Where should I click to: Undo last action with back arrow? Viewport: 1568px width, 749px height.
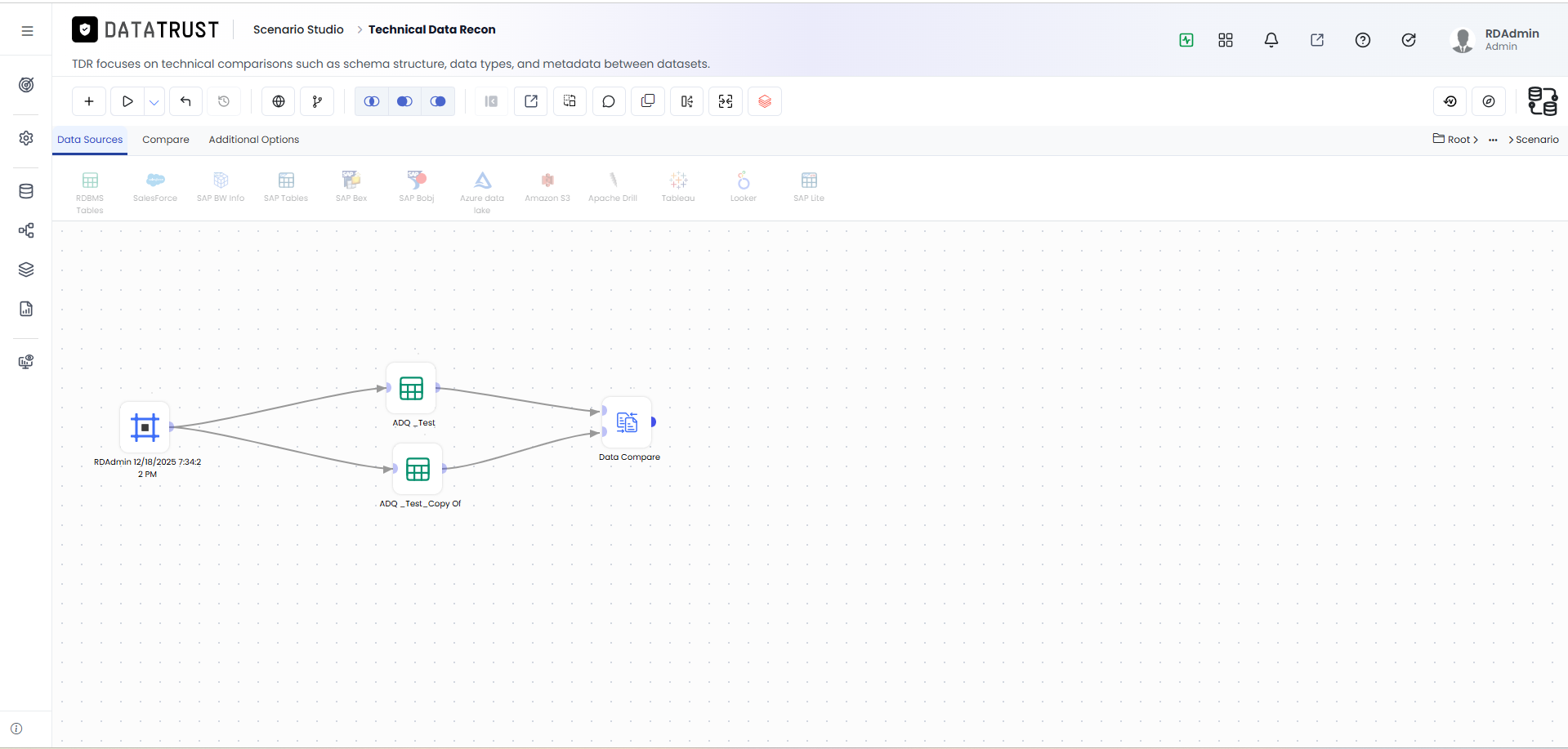(x=185, y=101)
